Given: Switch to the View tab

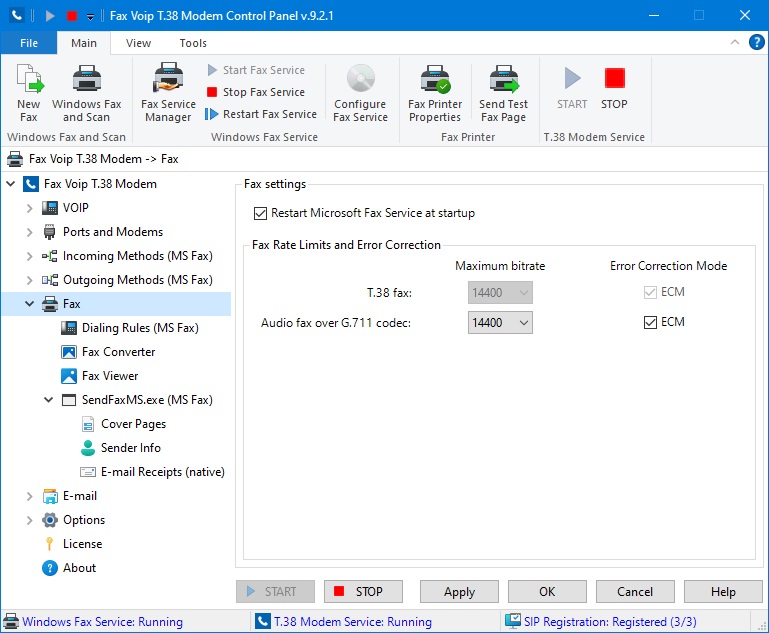Looking at the screenshot, I should point(138,43).
